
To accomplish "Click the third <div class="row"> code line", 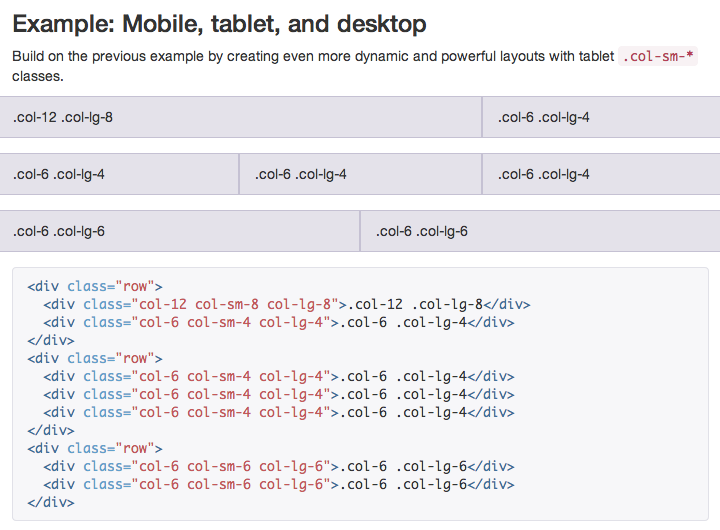I will 94,448.
